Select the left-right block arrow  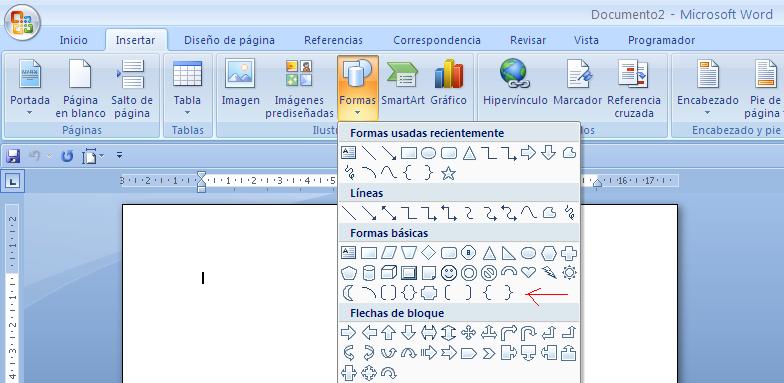coord(428,332)
